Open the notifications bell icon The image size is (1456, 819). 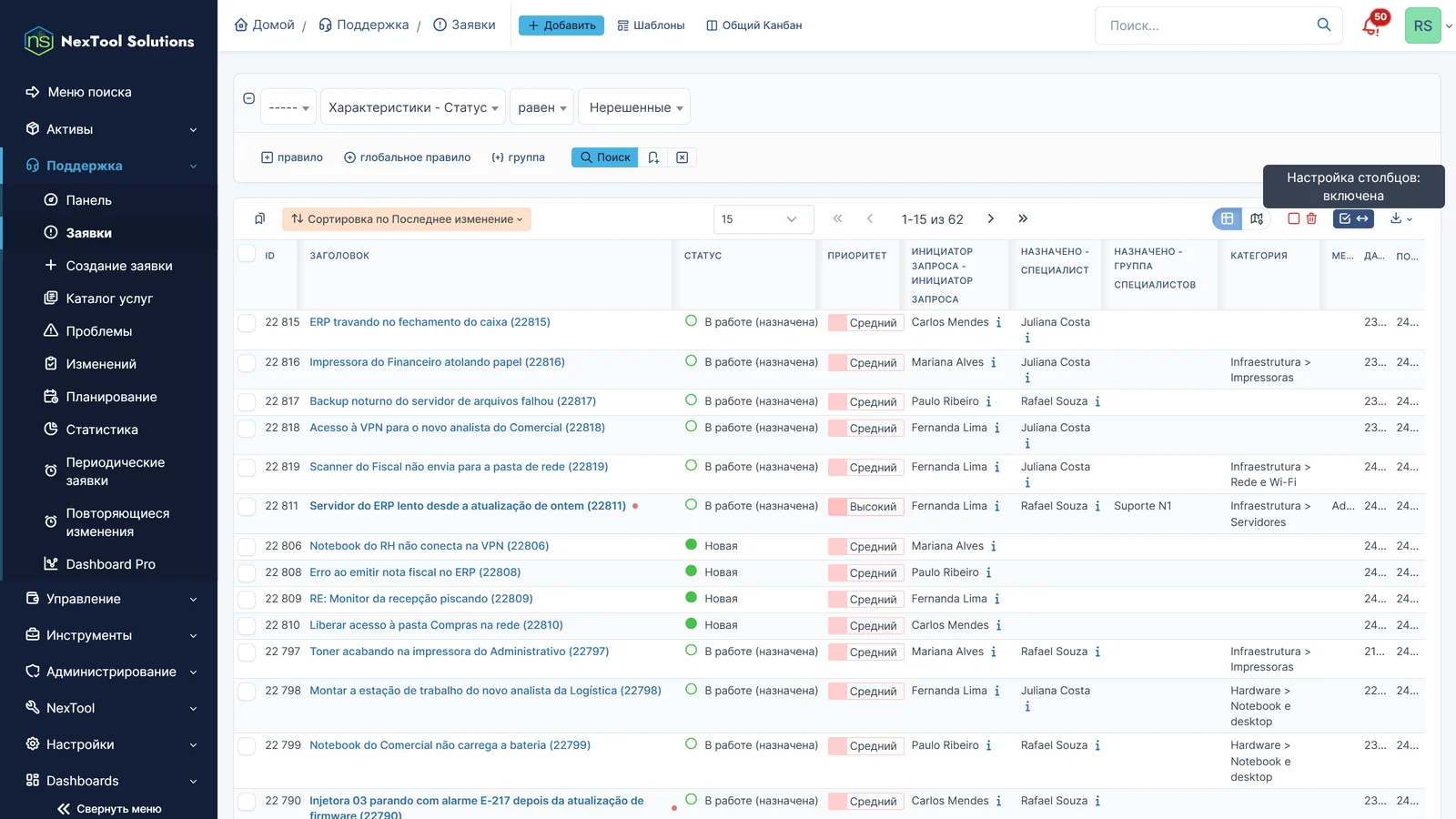coord(1372,25)
